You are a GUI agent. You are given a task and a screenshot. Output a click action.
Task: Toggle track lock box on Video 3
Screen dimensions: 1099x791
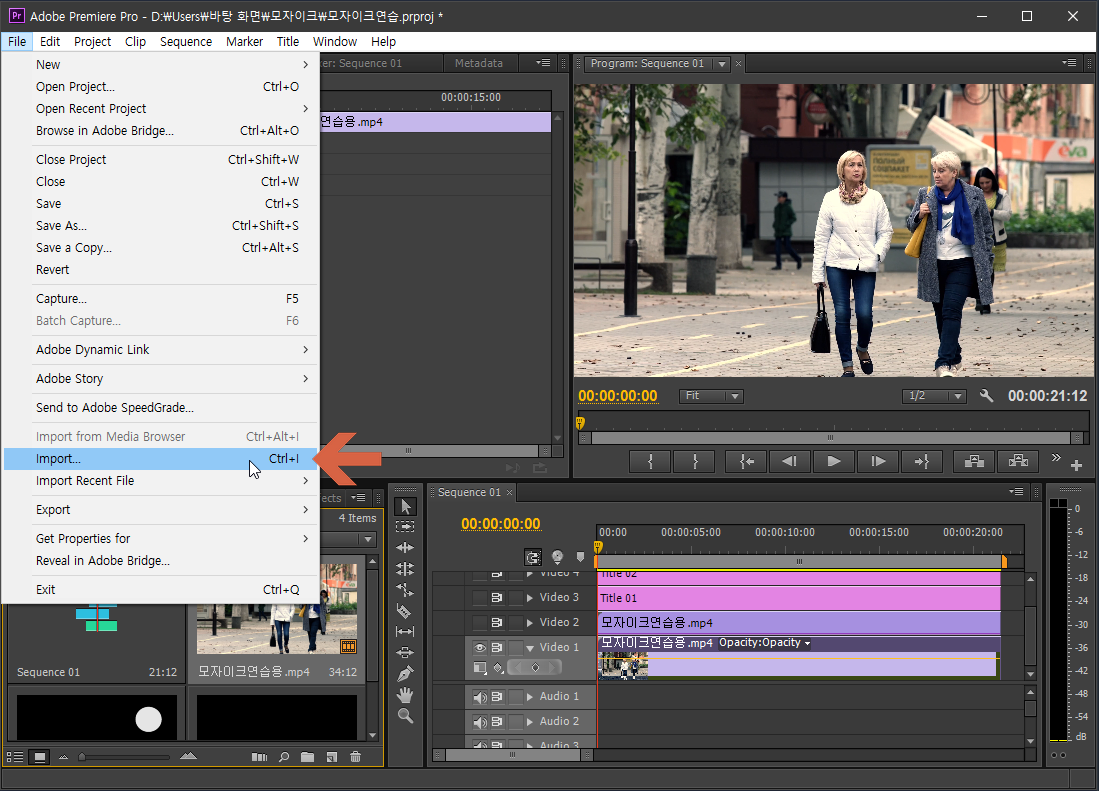[516, 598]
